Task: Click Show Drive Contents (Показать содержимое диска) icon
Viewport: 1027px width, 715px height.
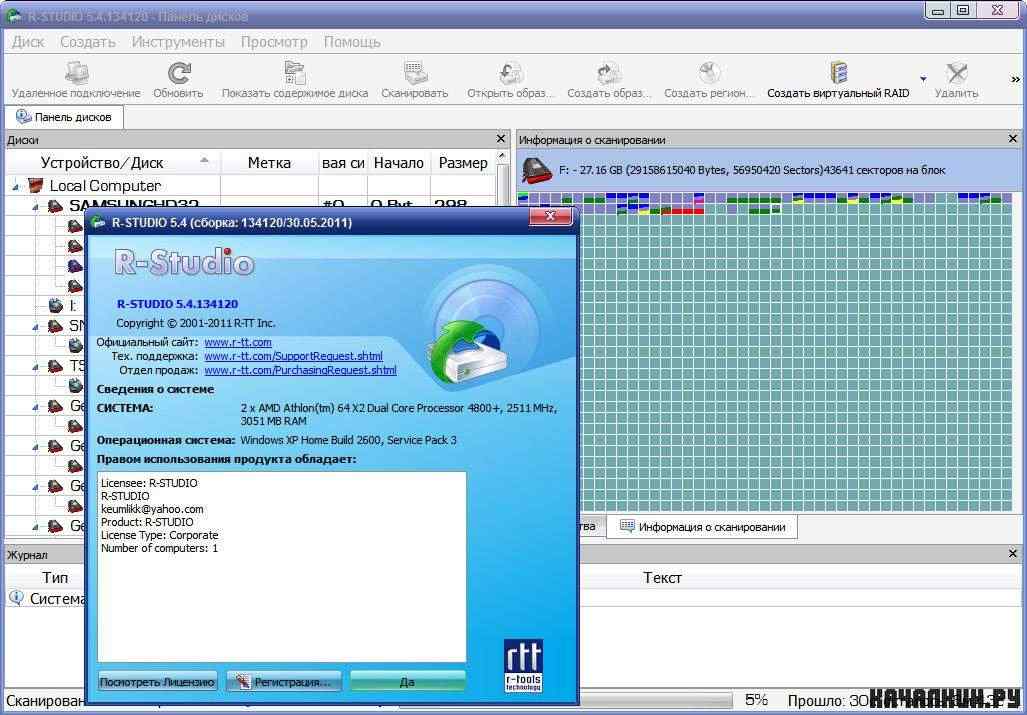Action: (295, 73)
